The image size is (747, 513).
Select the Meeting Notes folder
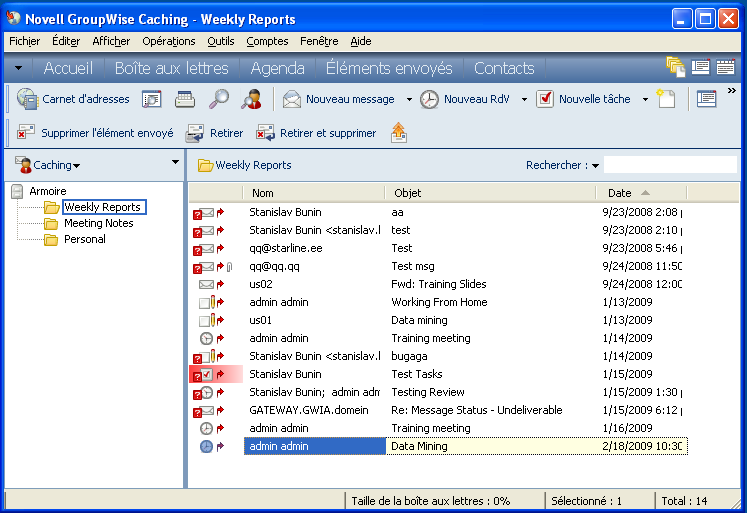click(98, 223)
